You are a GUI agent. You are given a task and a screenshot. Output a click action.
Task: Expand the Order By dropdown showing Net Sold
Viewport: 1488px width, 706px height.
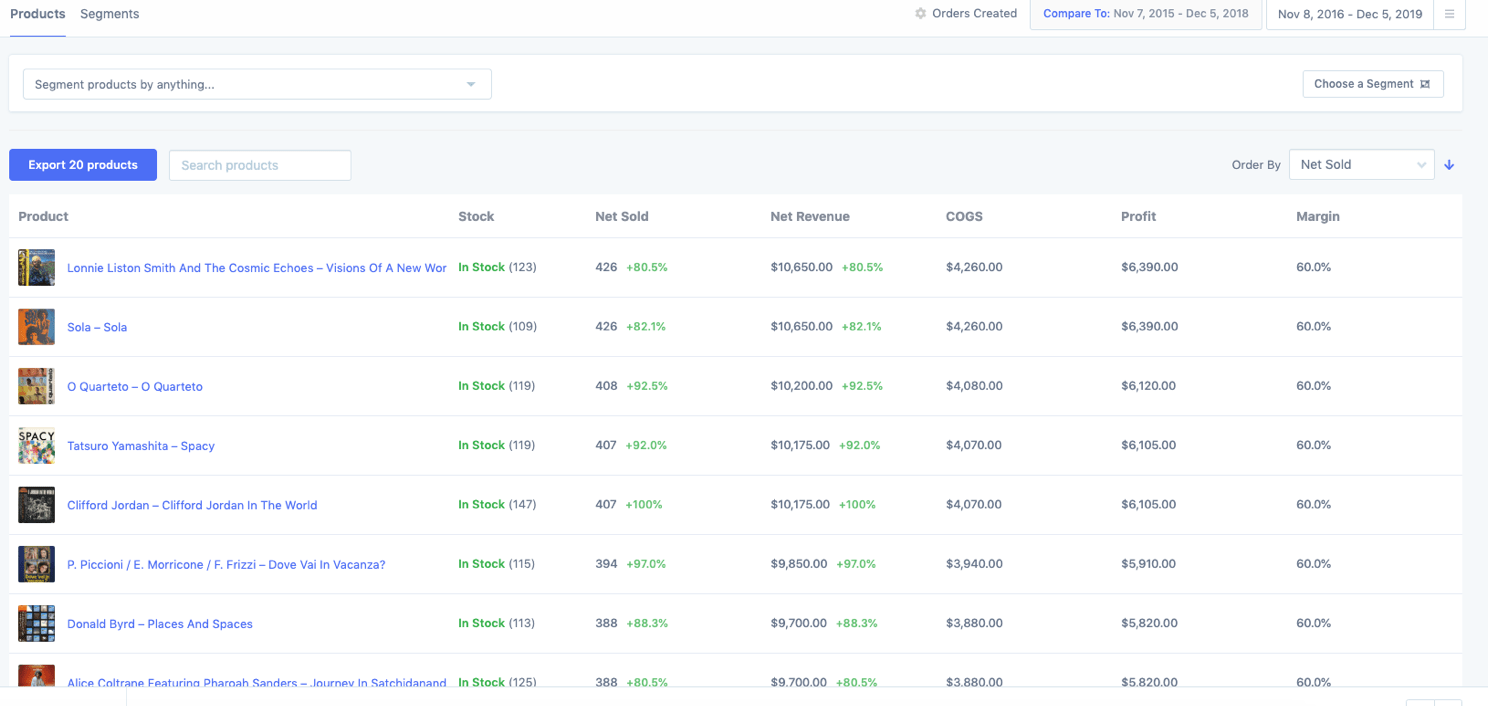tap(1361, 164)
